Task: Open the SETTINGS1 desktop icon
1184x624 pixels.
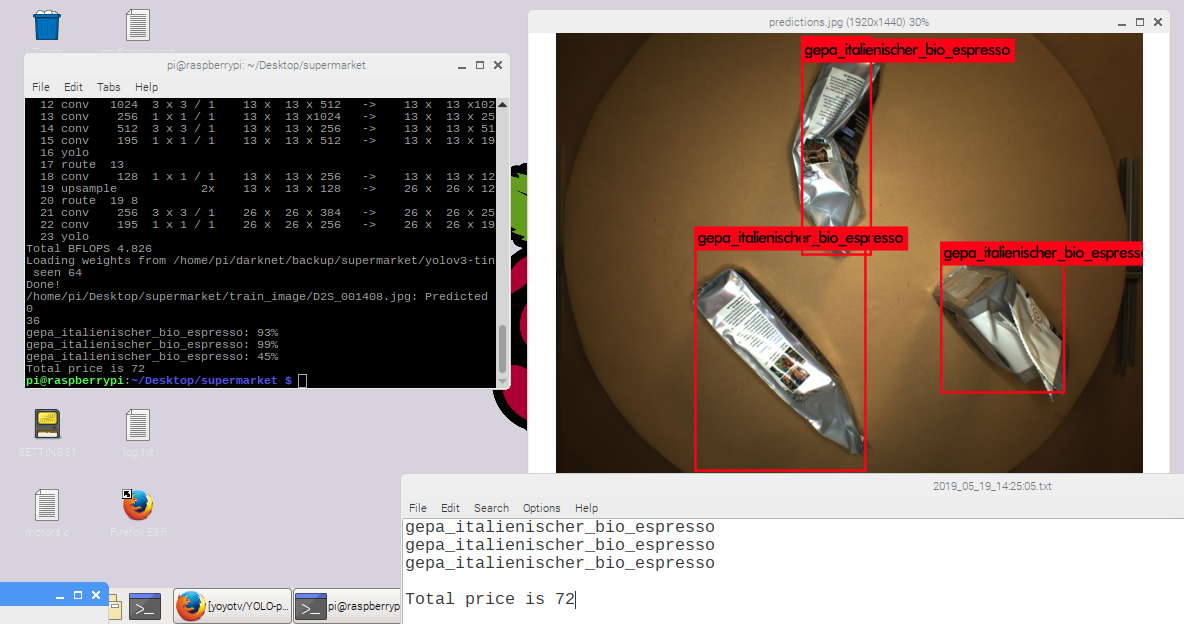Action: coord(47,425)
